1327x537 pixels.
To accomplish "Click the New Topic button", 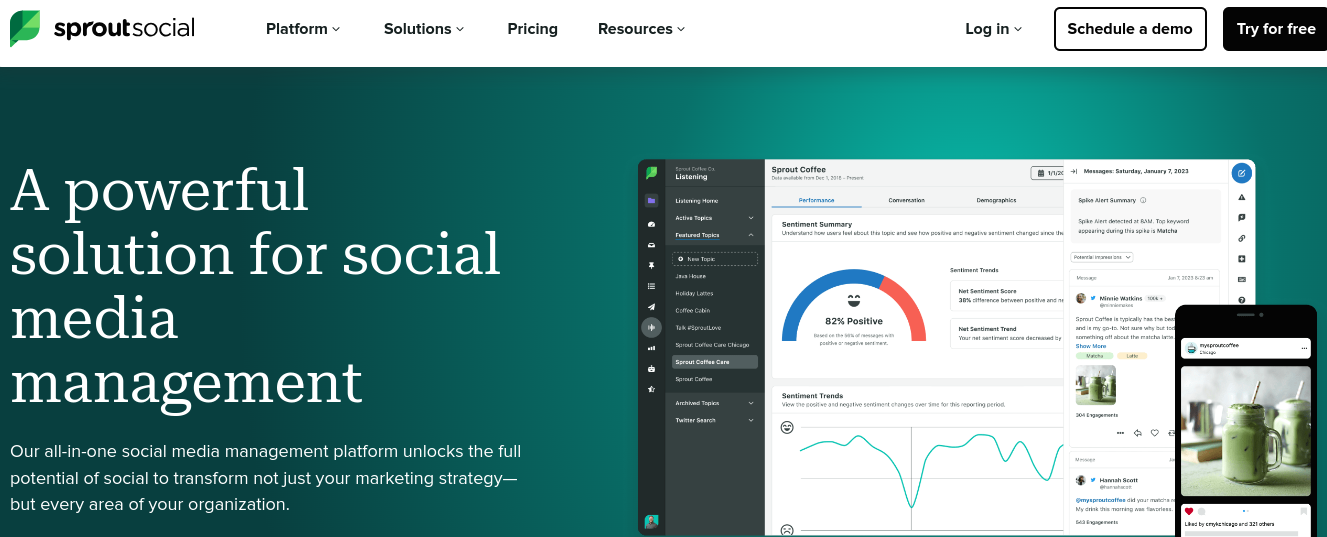I will pos(715,259).
